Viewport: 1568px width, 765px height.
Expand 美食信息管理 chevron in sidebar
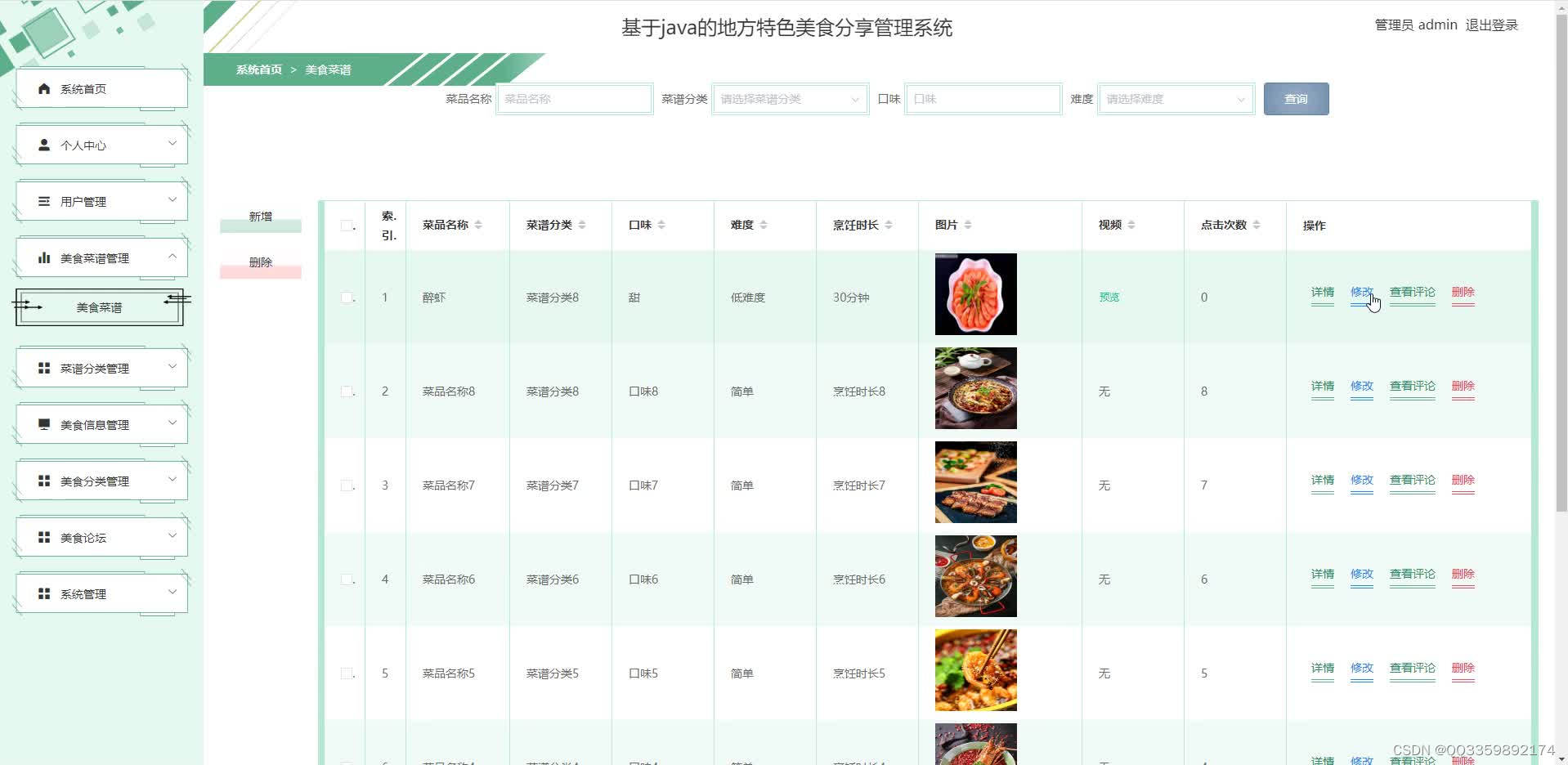(172, 423)
